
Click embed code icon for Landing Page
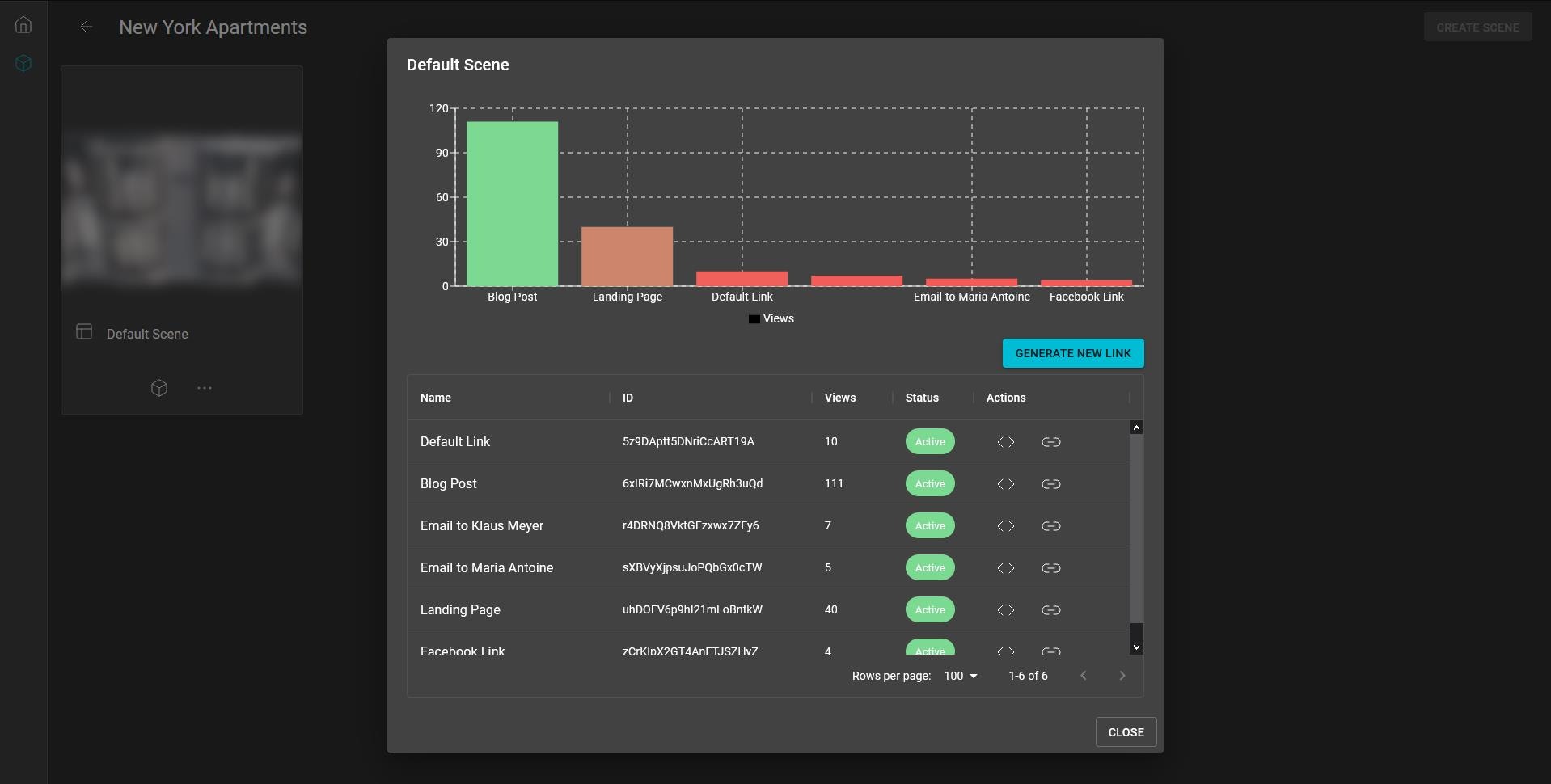click(x=1005, y=610)
